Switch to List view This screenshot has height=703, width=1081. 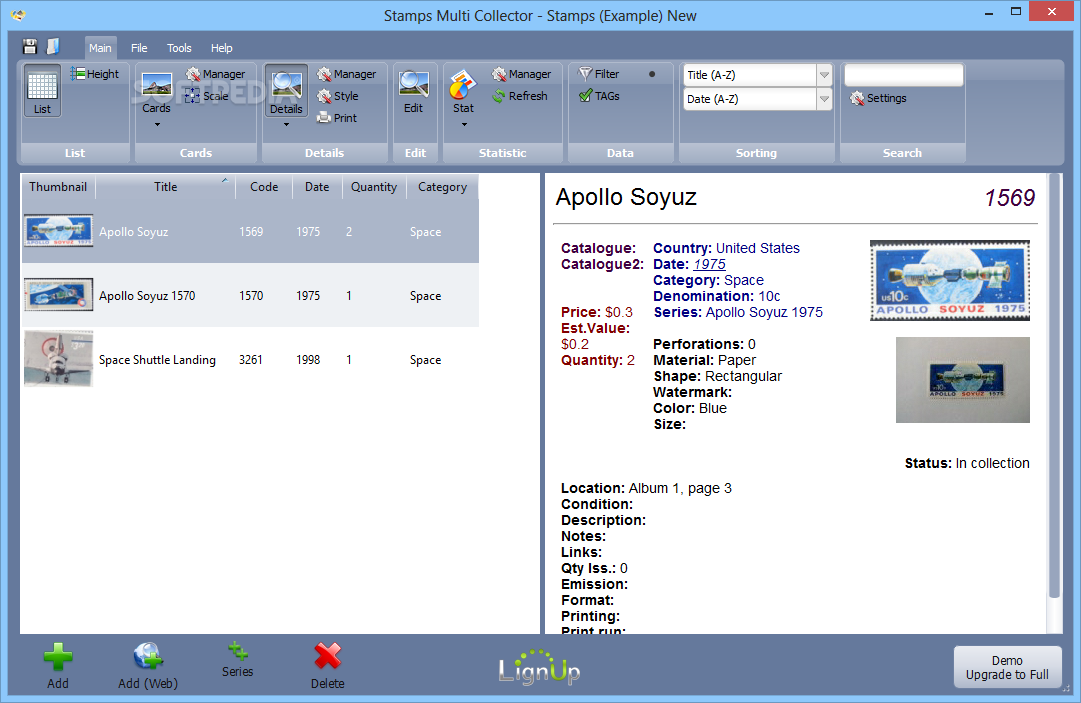(42, 91)
